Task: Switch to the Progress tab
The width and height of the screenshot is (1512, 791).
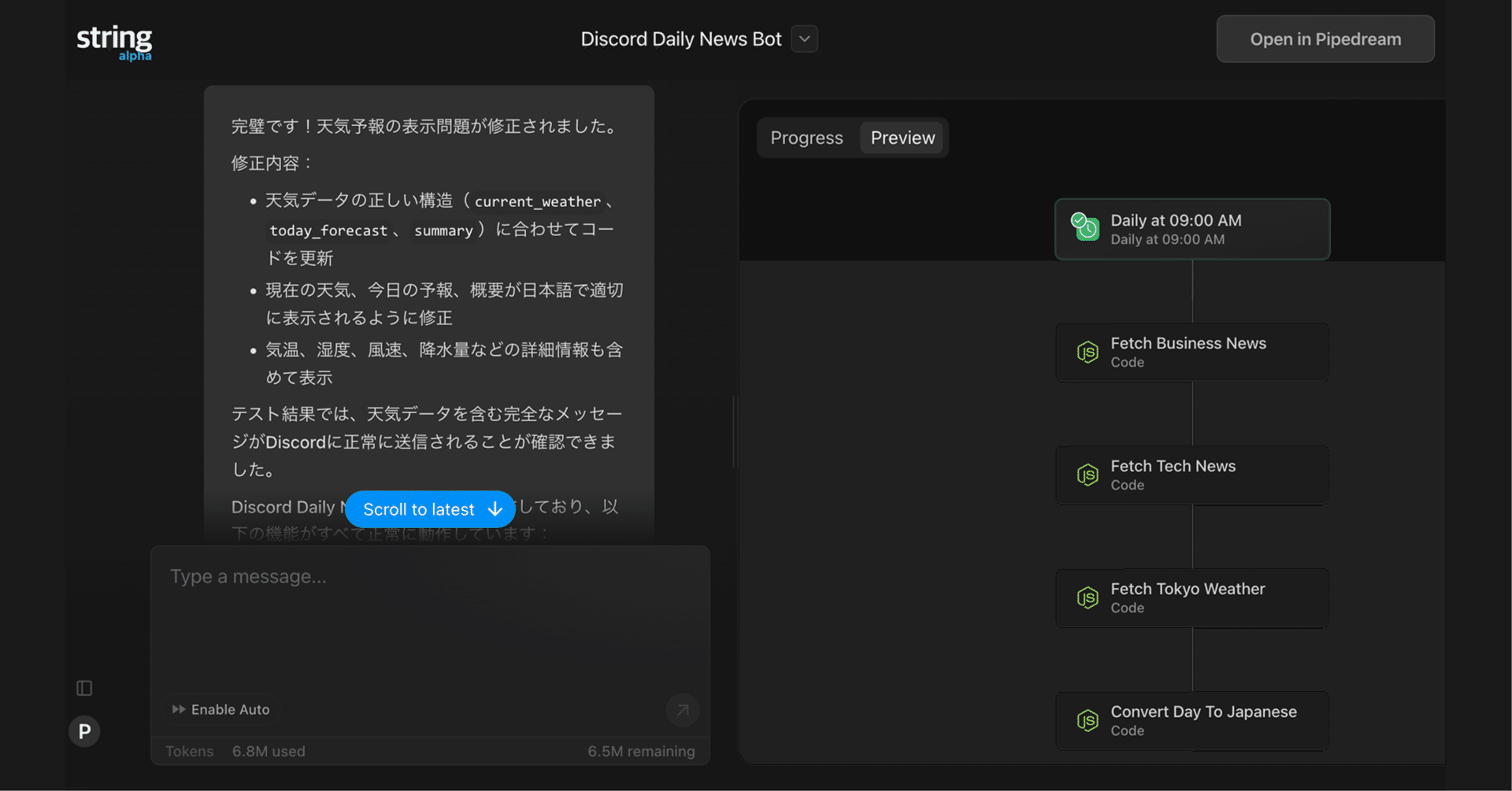Action: click(806, 137)
